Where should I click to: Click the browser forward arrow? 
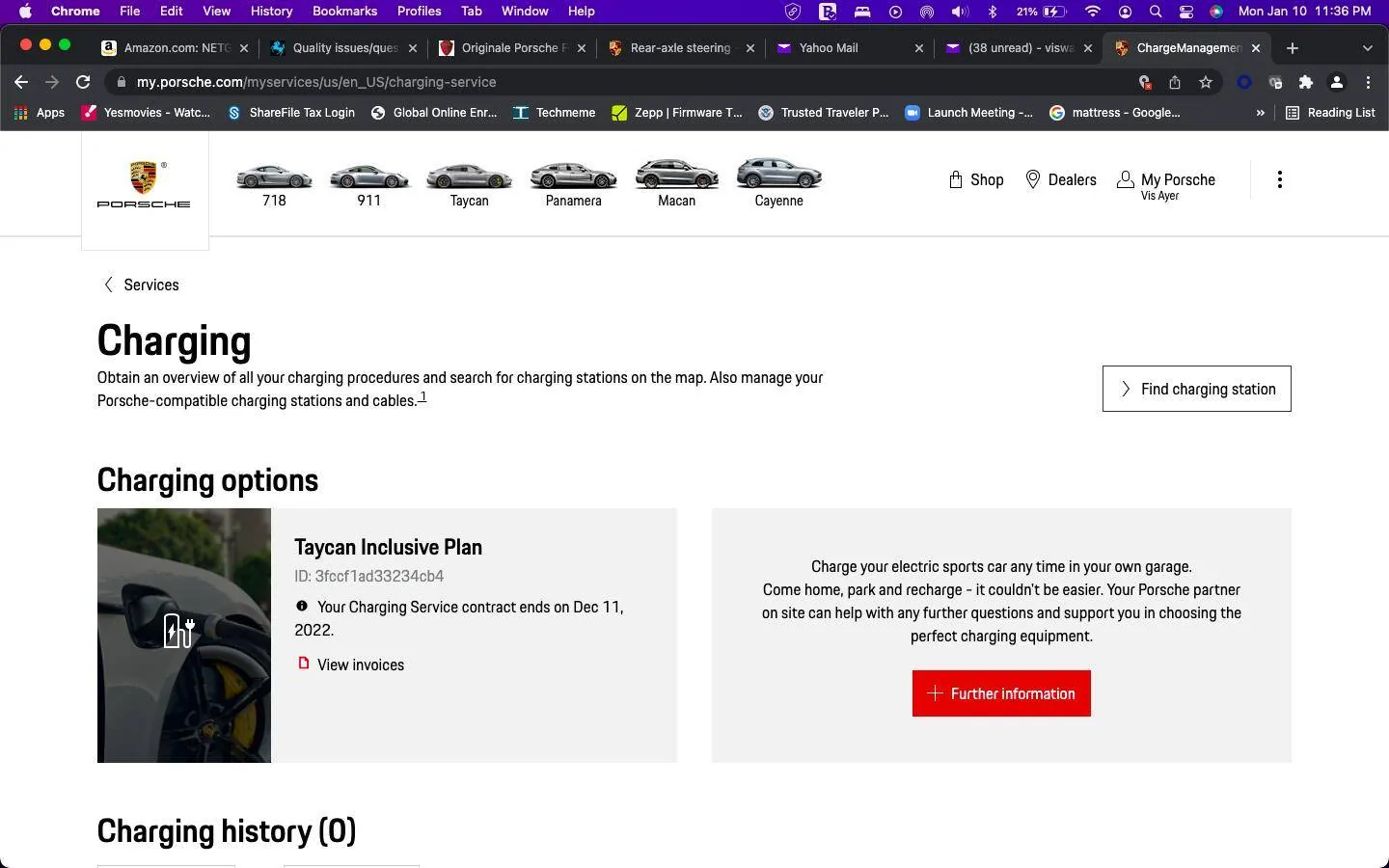pos(52,82)
